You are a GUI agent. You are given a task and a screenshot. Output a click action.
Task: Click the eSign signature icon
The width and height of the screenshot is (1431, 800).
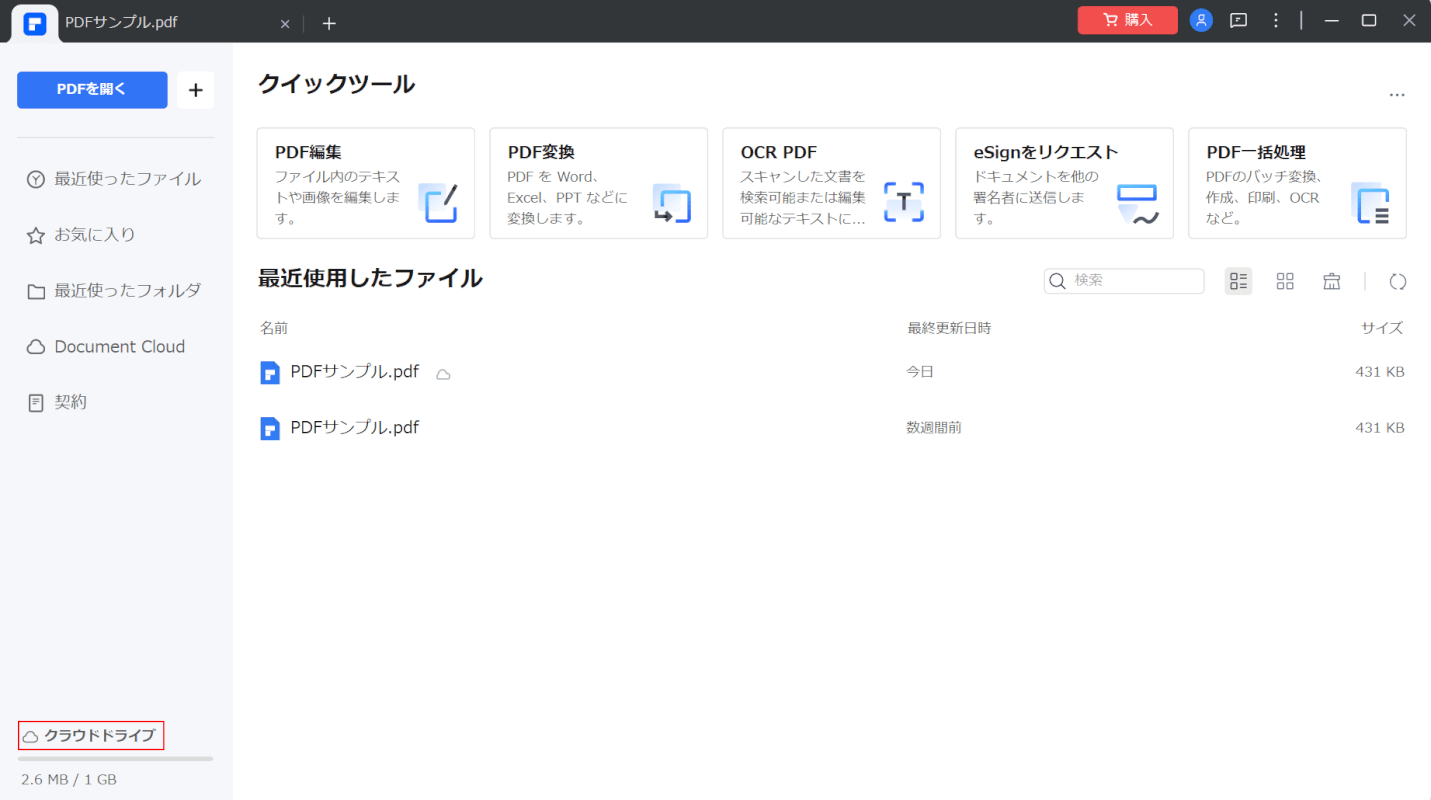pyautogui.click(x=1137, y=204)
